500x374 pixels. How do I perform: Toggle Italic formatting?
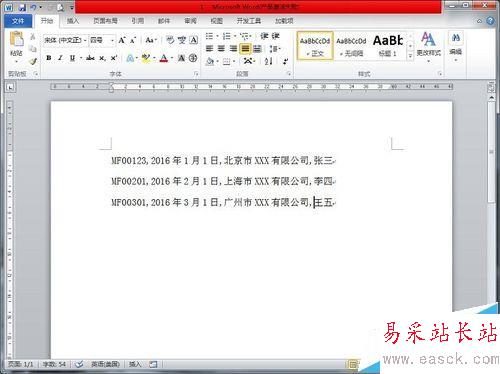(60, 58)
